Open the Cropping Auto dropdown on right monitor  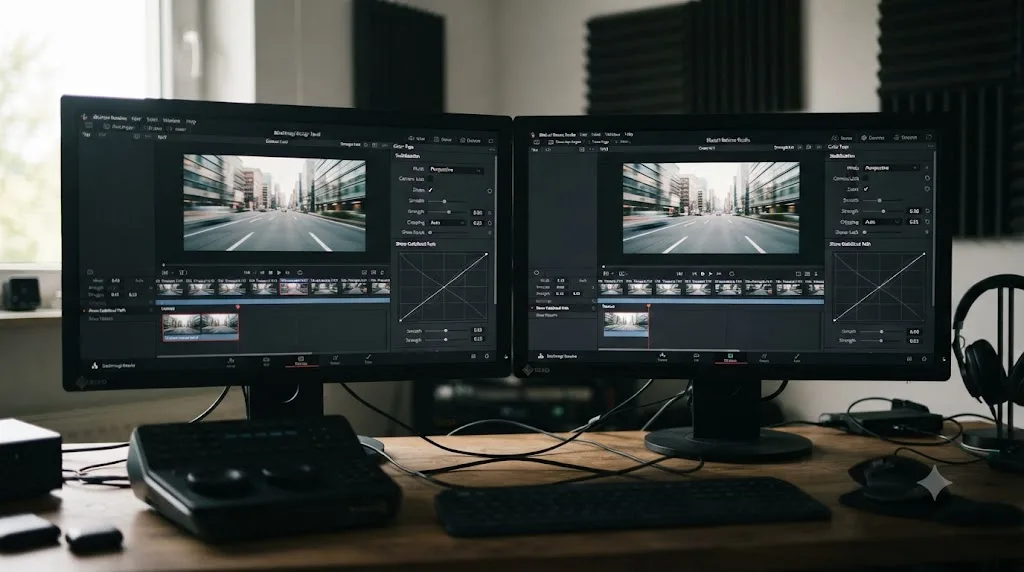tap(882, 222)
